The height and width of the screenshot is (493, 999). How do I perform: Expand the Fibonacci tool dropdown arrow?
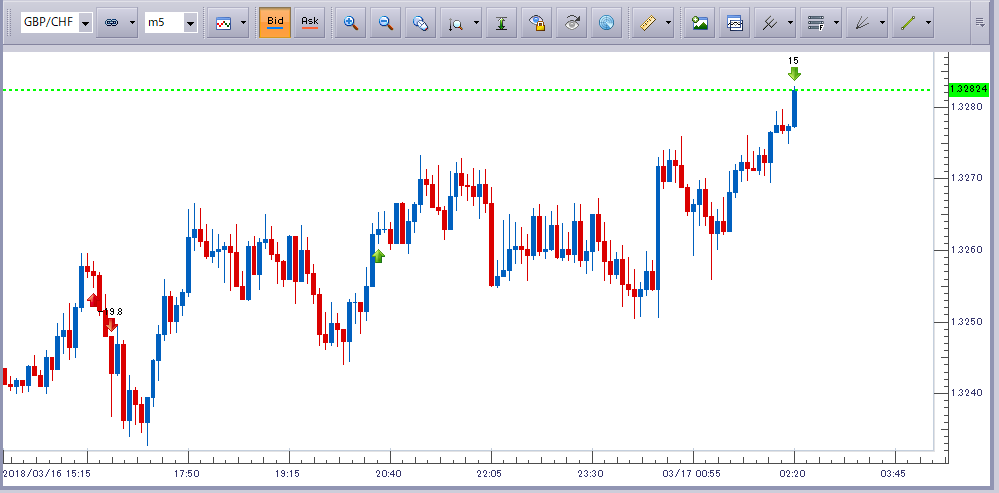point(835,23)
